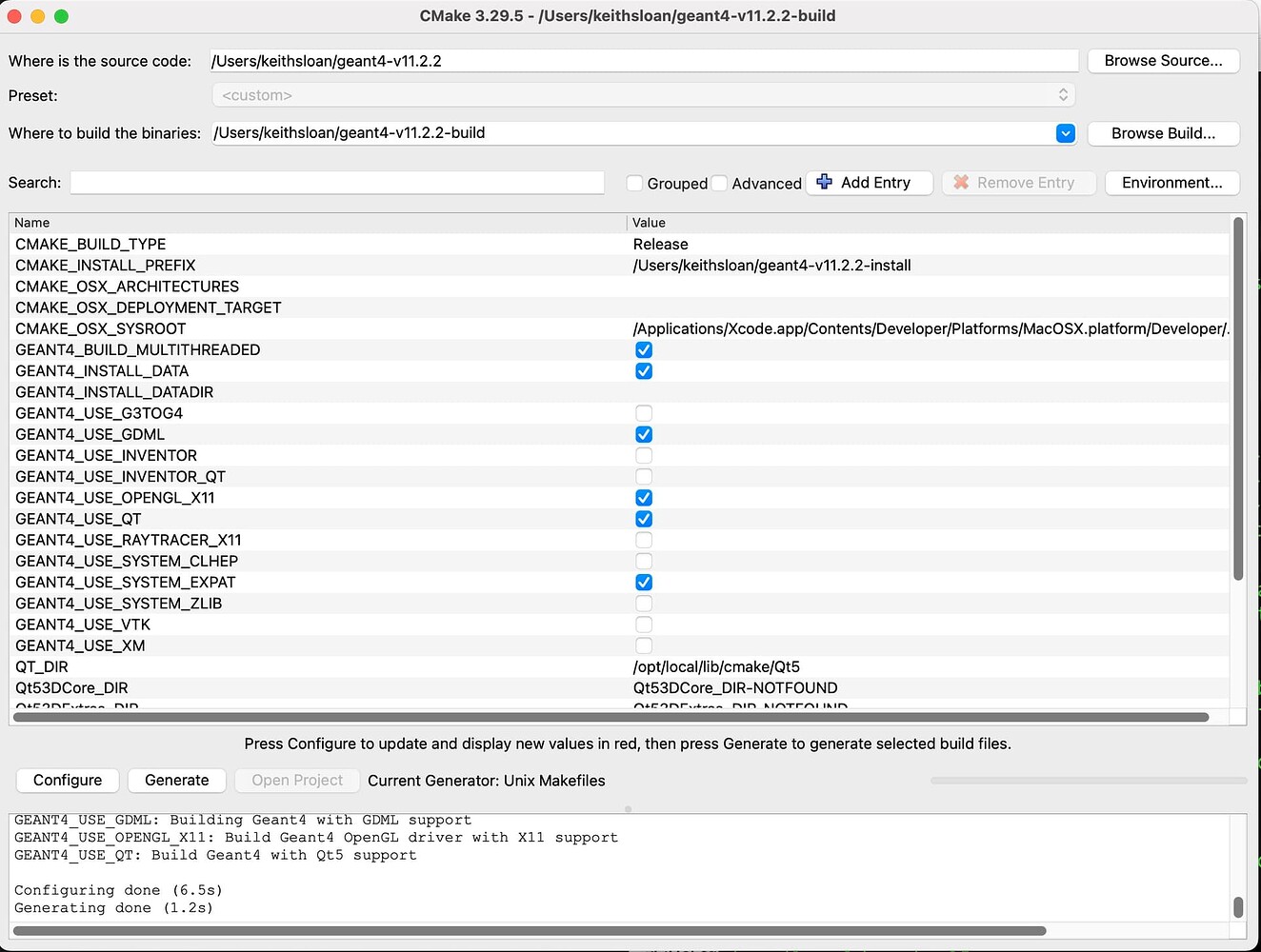Open the build path history via blue chevron
The image size is (1261, 952).
click(1065, 133)
